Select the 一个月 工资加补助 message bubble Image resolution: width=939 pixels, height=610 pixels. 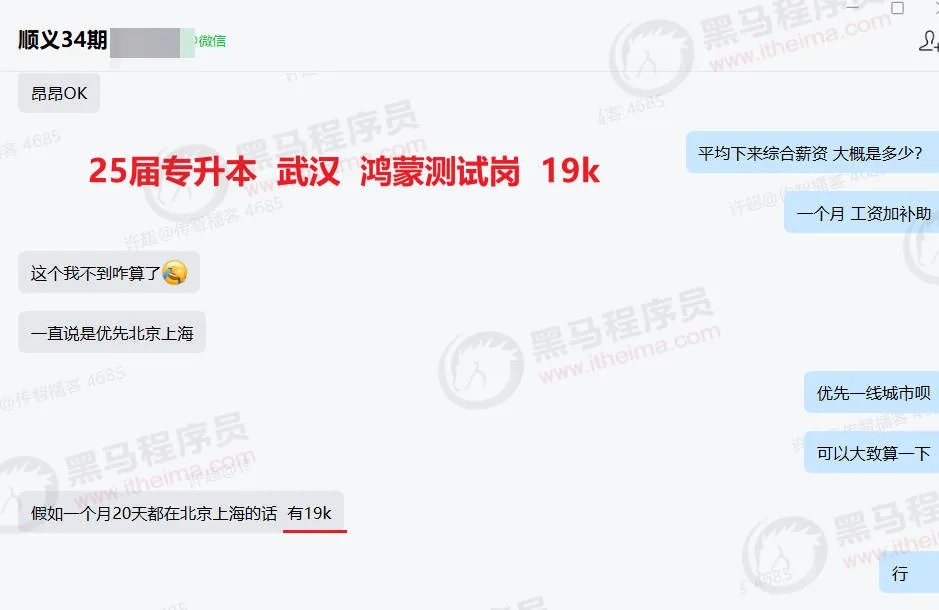(x=862, y=213)
